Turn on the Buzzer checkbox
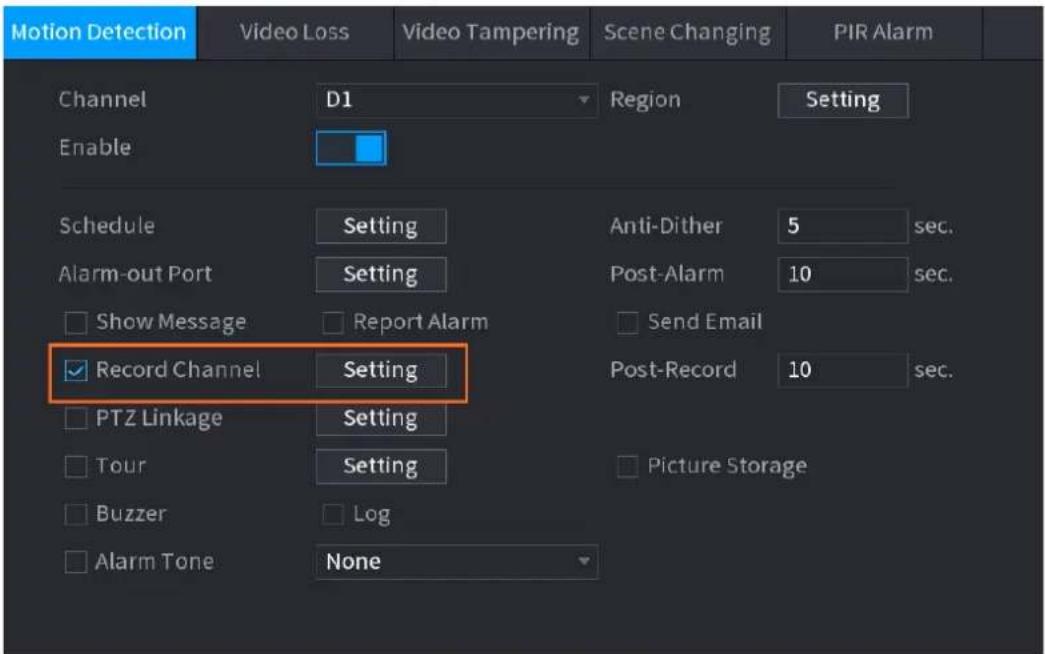 click(x=75, y=515)
